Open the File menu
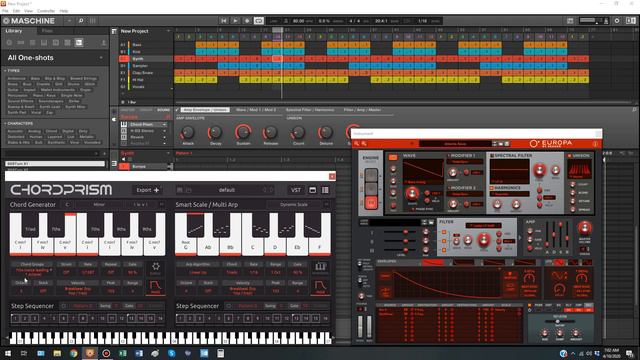Image resolution: width=640 pixels, height=360 pixels. (5, 11)
